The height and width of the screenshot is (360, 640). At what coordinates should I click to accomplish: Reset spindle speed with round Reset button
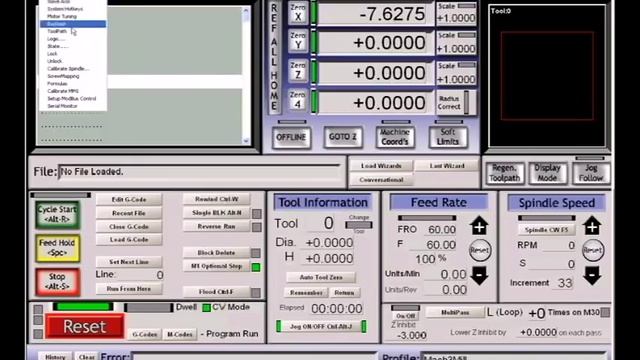coord(593,250)
